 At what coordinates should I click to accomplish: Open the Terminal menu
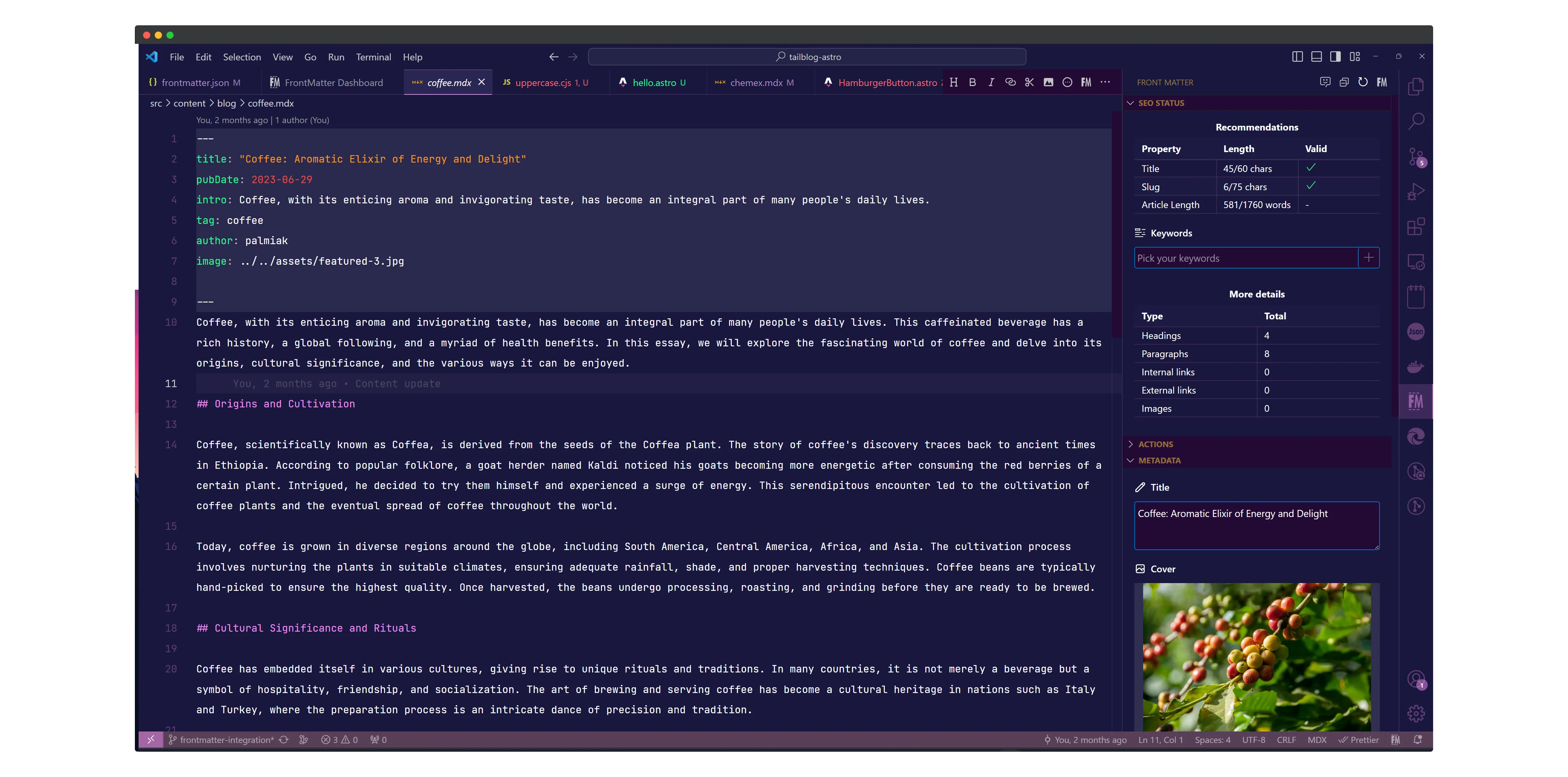tap(373, 57)
